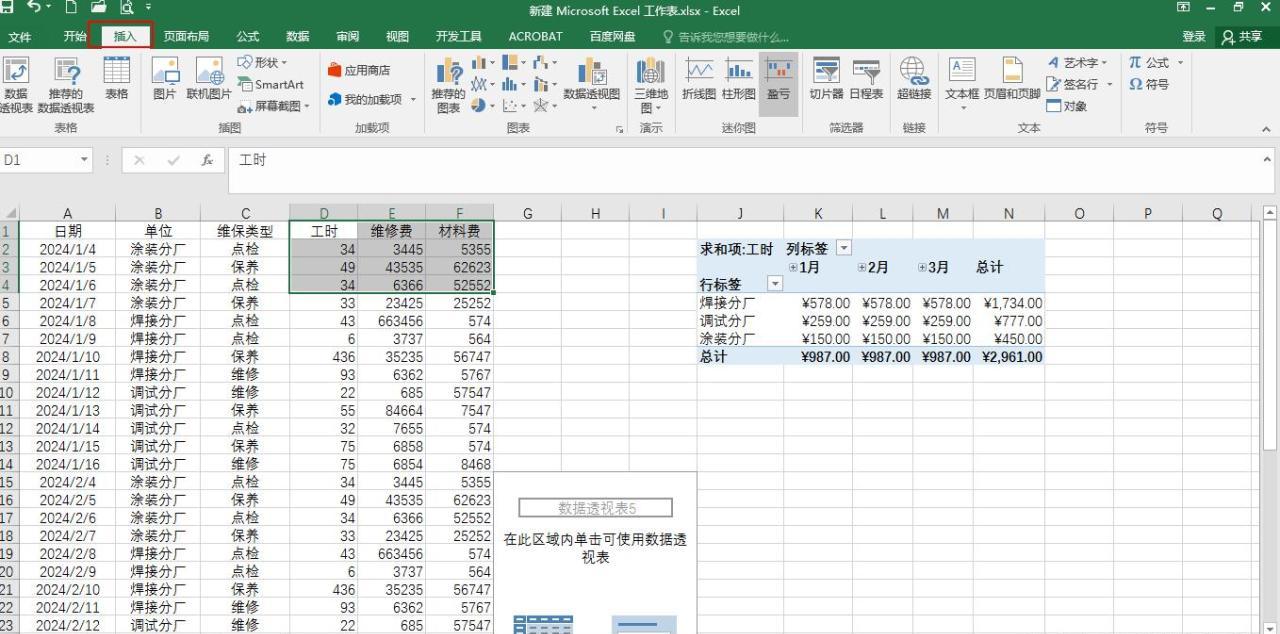Open column labels (列标签) filter dropdown
Image resolution: width=1280 pixels, height=634 pixels.
(844, 248)
